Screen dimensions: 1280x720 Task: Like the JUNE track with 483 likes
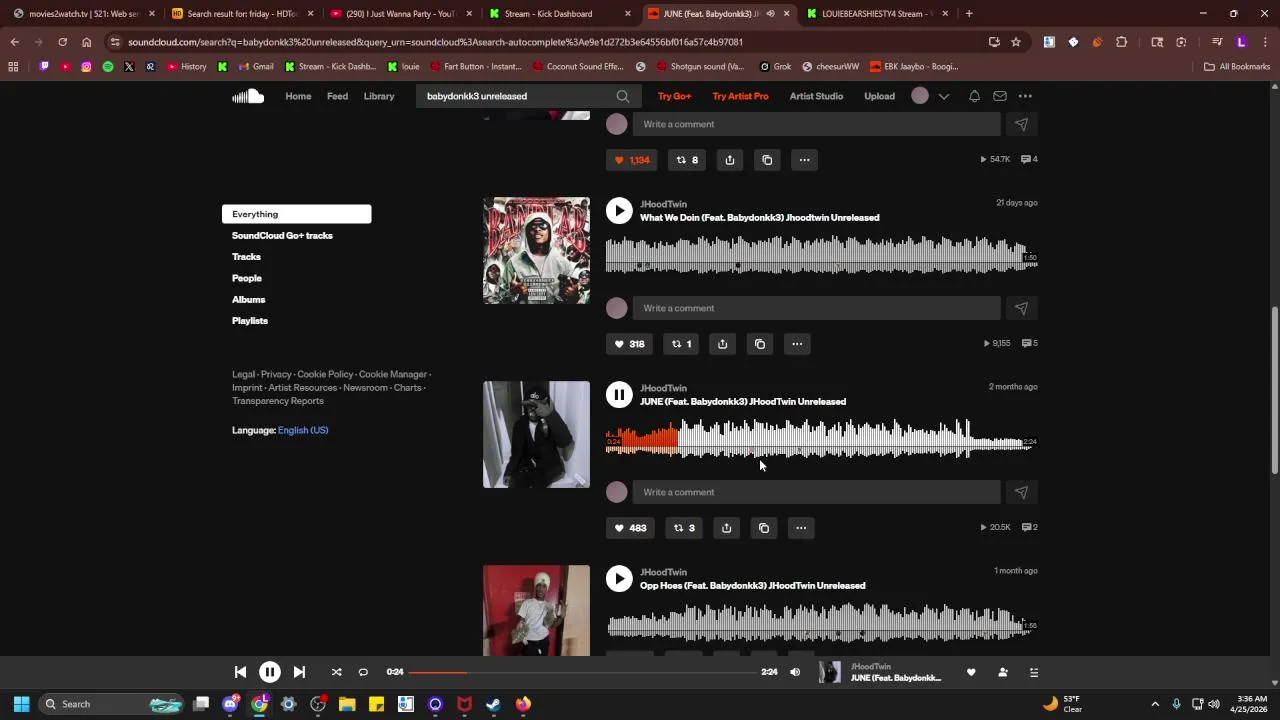pos(630,528)
